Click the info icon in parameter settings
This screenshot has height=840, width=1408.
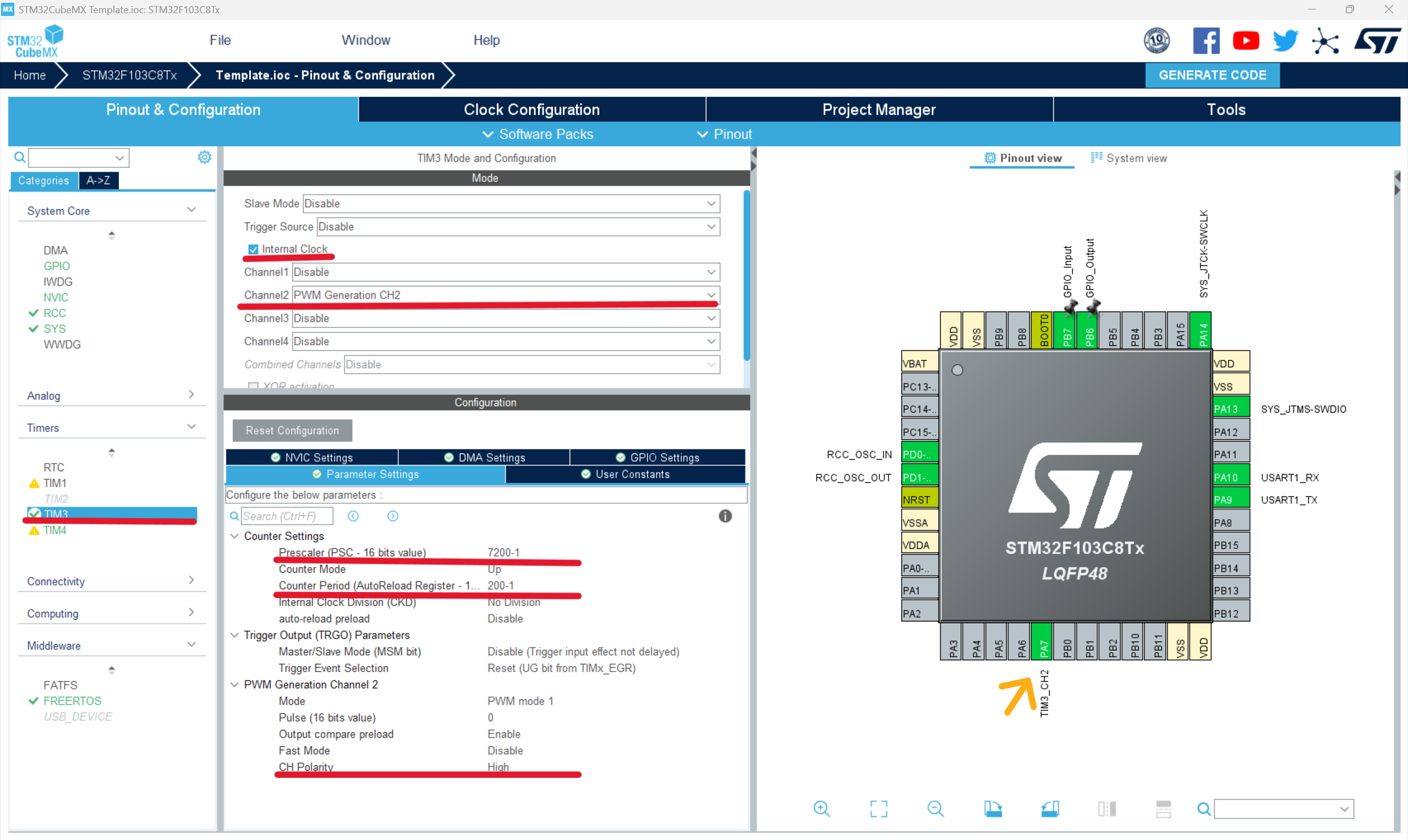pos(725,516)
